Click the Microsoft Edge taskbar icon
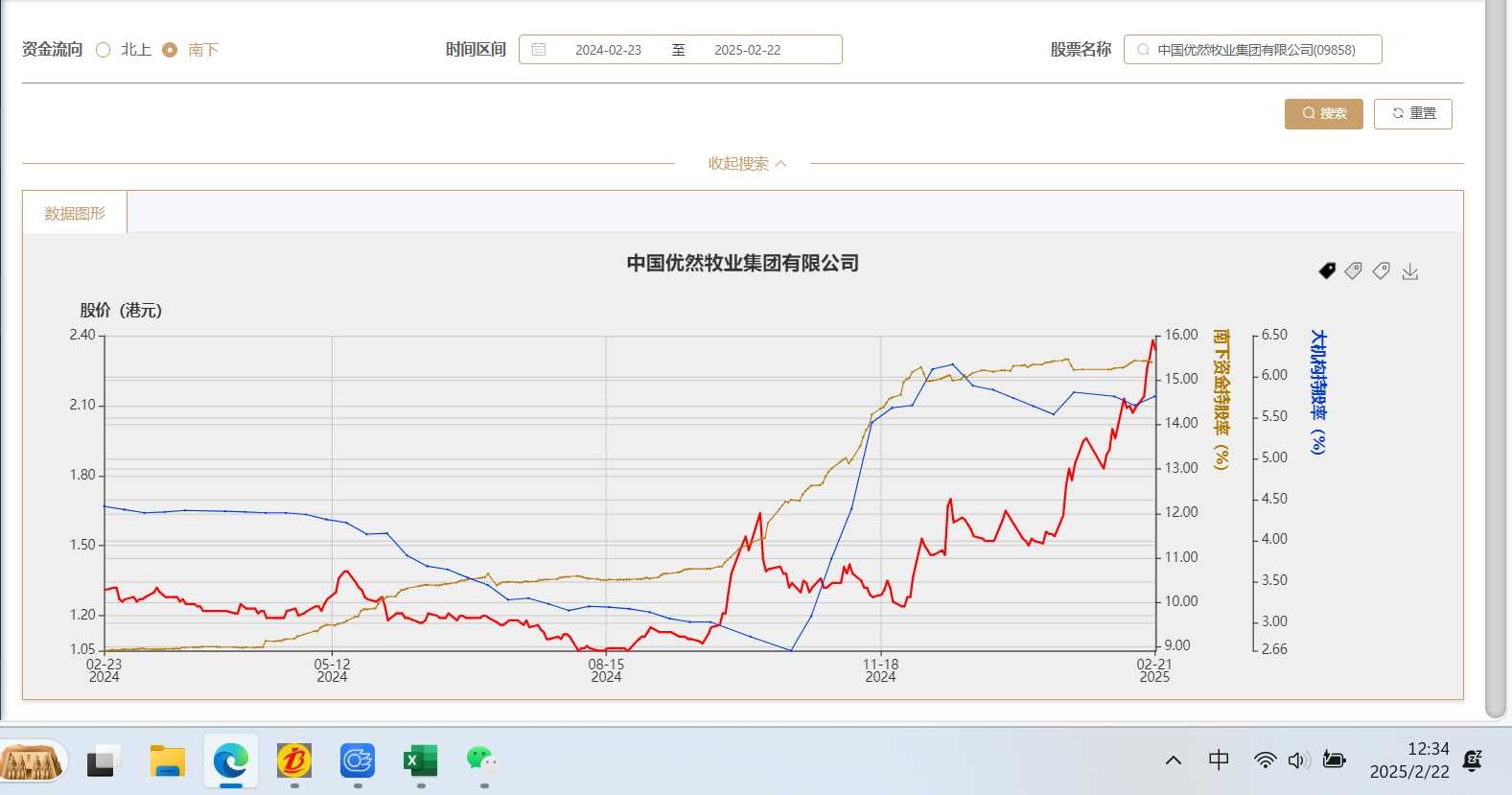1512x795 pixels. [230, 761]
